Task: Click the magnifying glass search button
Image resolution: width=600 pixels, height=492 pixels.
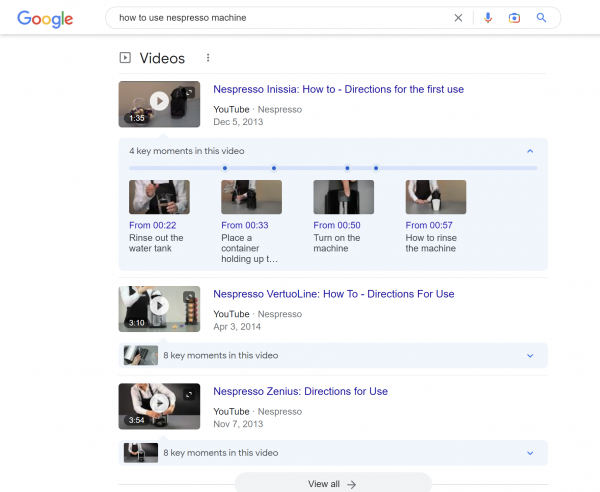Action: click(x=541, y=18)
